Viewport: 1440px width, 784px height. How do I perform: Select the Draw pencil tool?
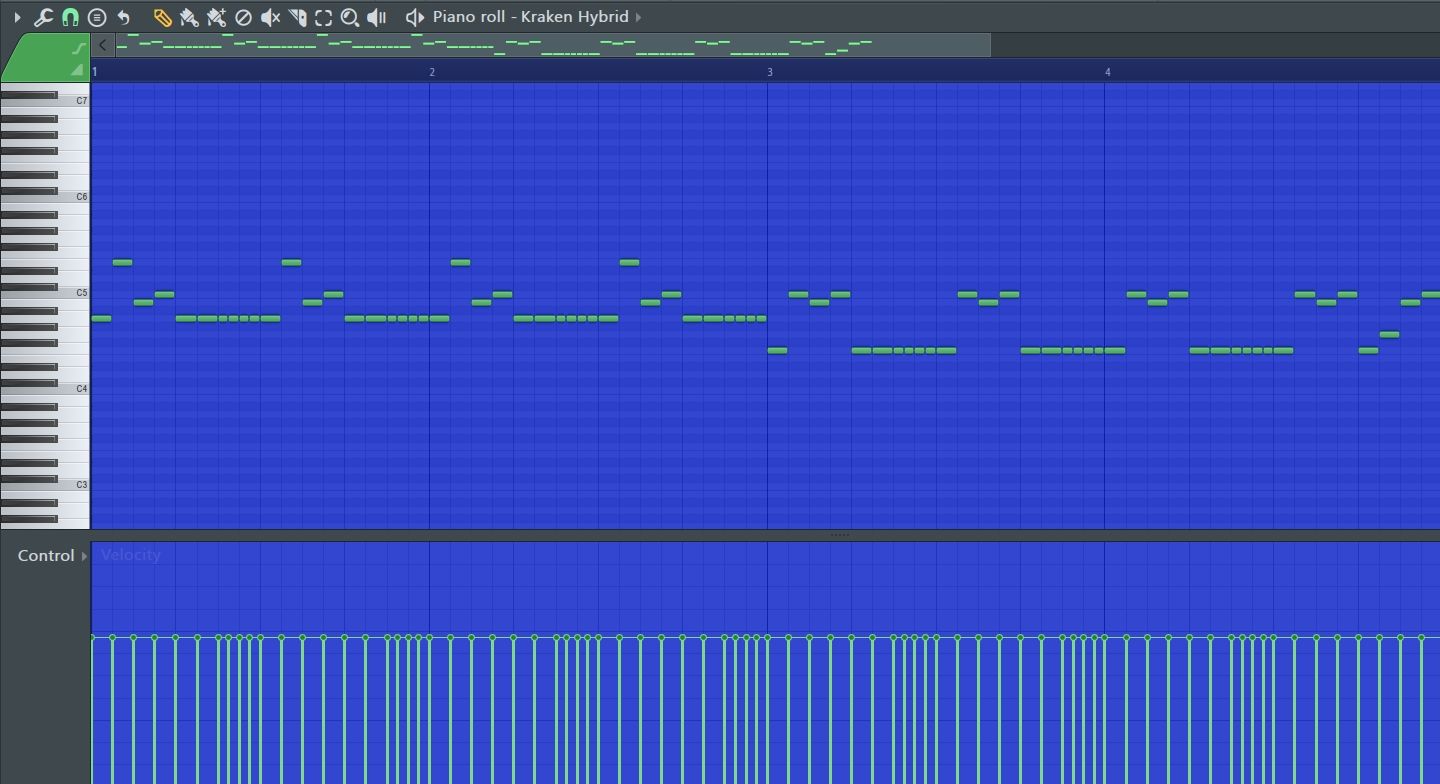[162, 17]
